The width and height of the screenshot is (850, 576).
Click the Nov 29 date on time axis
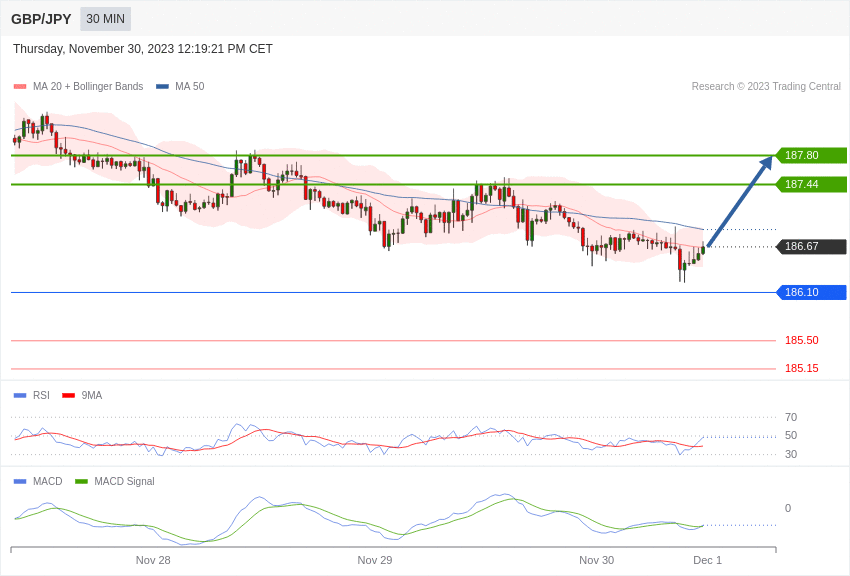(x=375, y=560)
